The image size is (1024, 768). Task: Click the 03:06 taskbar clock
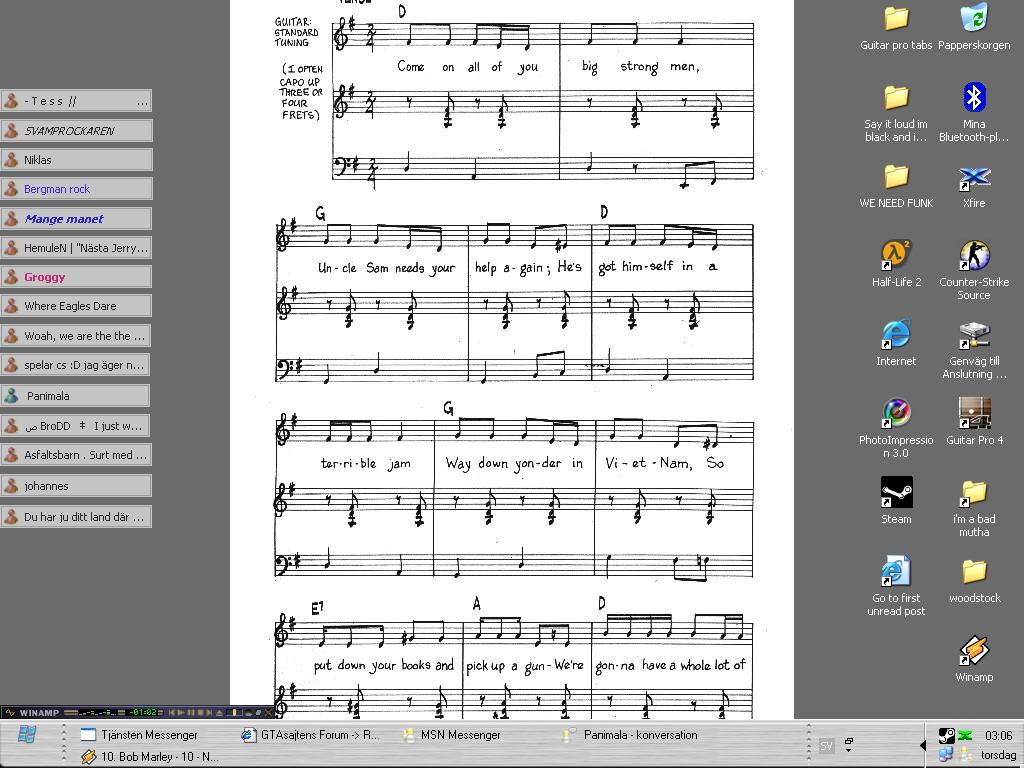(998, 736)
